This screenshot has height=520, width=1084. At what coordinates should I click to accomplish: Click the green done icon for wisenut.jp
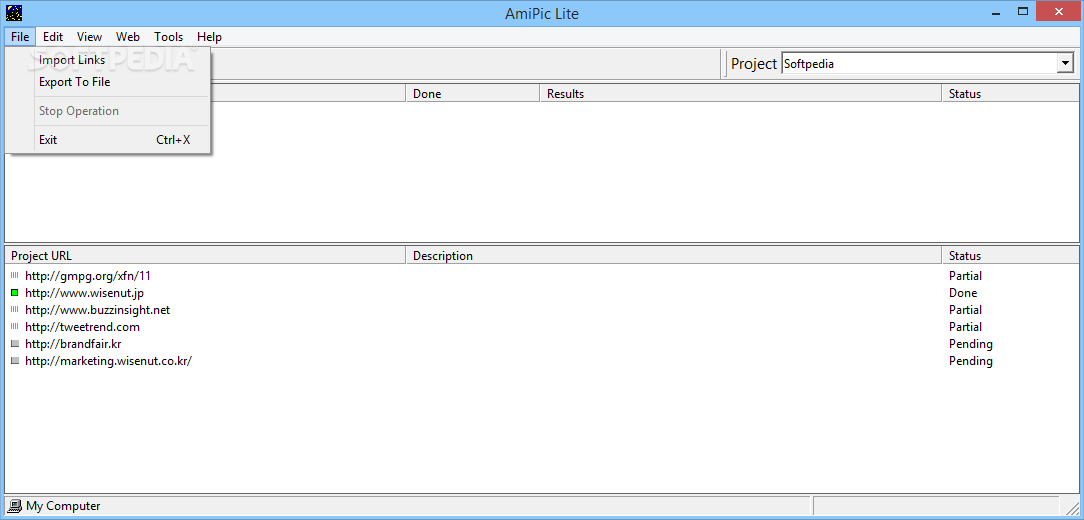pyautogui.click(x=15, y=292)
